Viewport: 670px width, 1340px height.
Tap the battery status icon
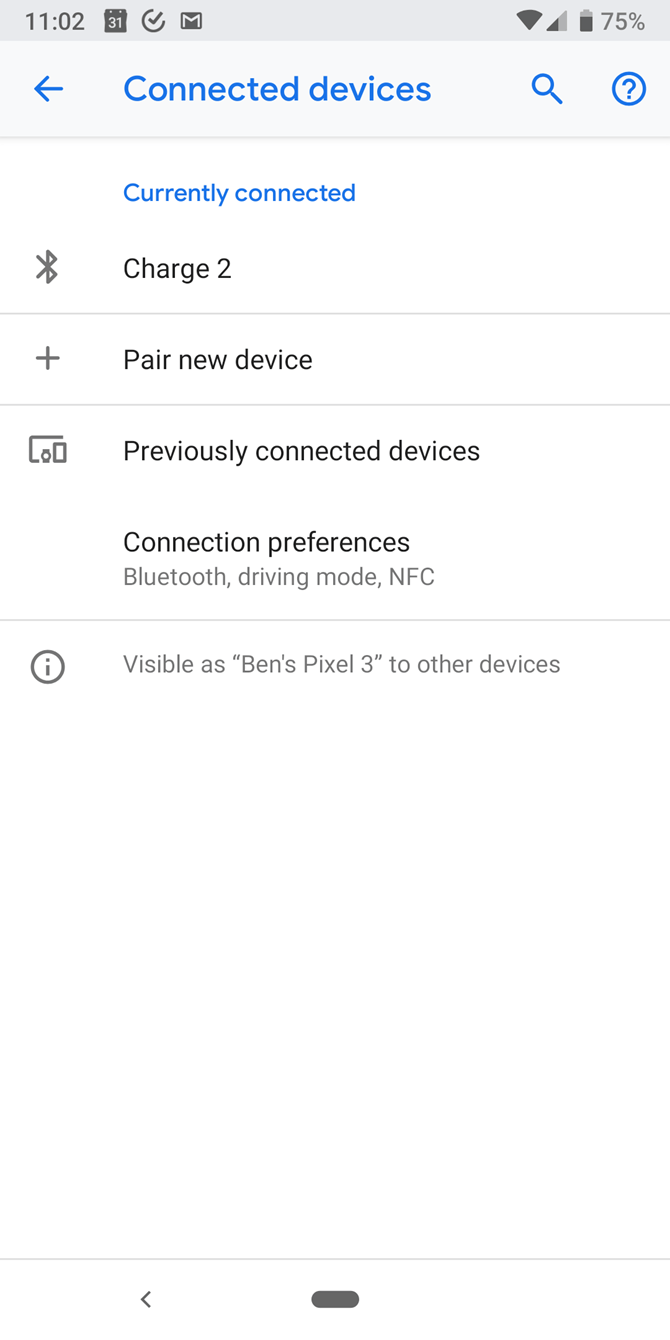(x=586, y=21)
